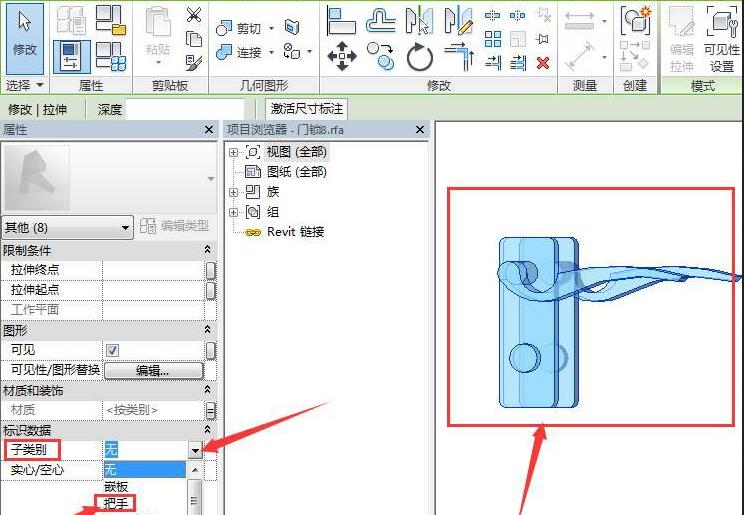Click the Pin tool
This screenshot has width=744, height=515.
pyautogui.click(x=542, y=39)
